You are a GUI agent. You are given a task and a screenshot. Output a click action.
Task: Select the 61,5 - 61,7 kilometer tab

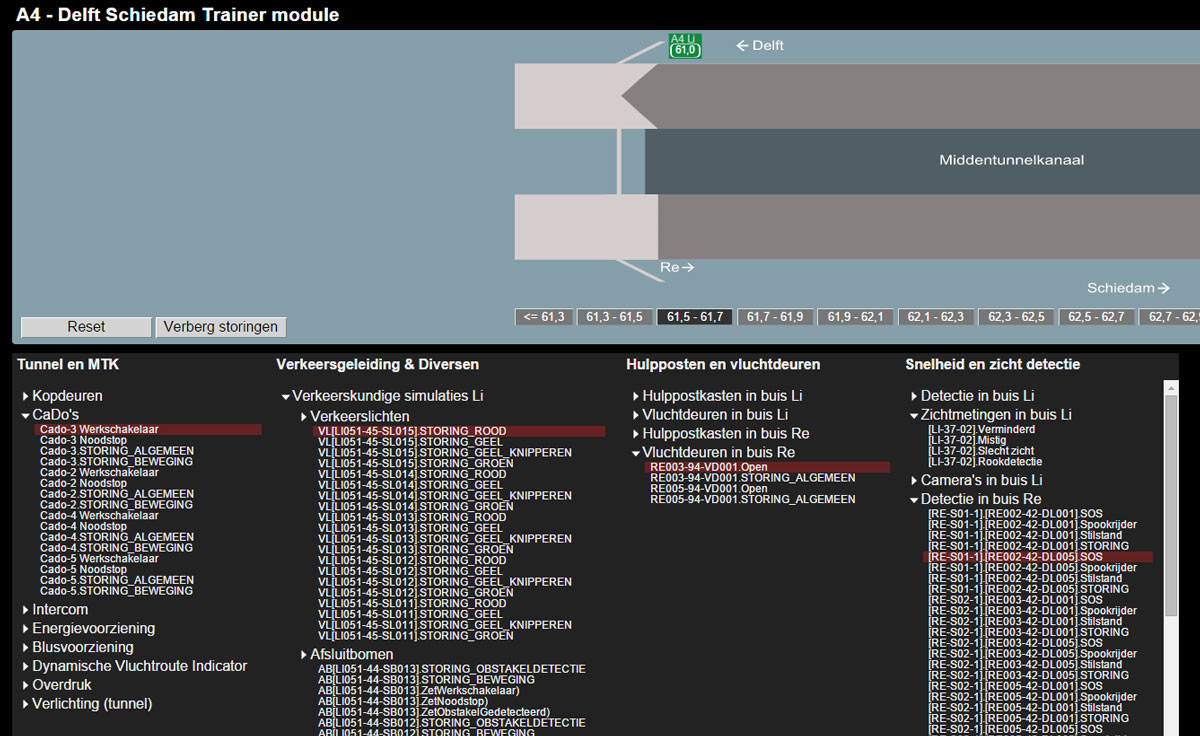coord(695,317)
